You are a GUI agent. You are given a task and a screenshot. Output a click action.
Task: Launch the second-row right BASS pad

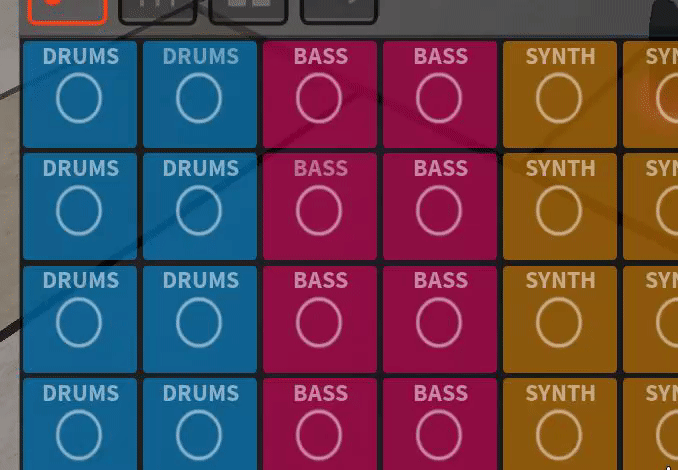pos(440,207)
